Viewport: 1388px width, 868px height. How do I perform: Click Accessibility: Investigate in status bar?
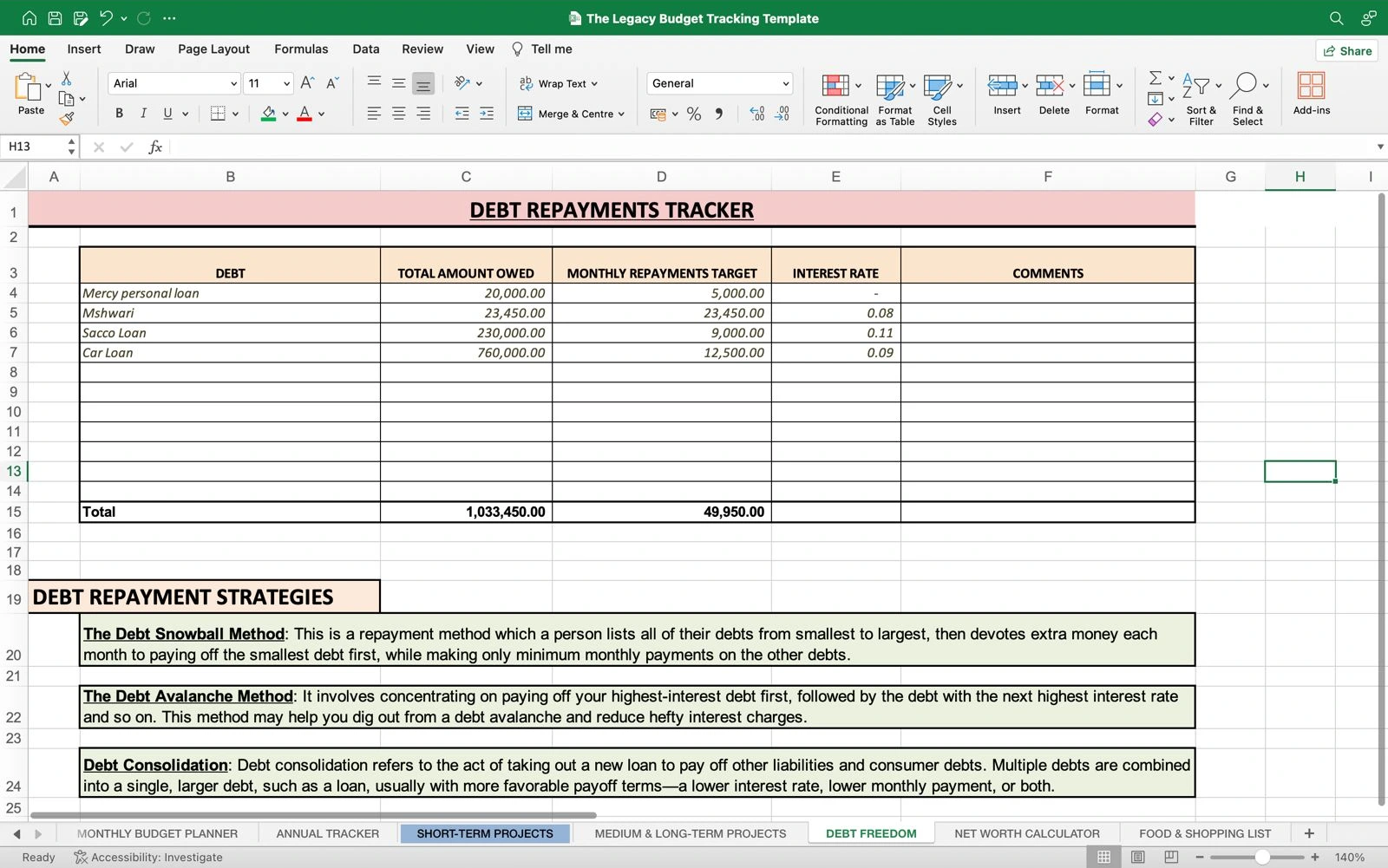pos(148,858)
